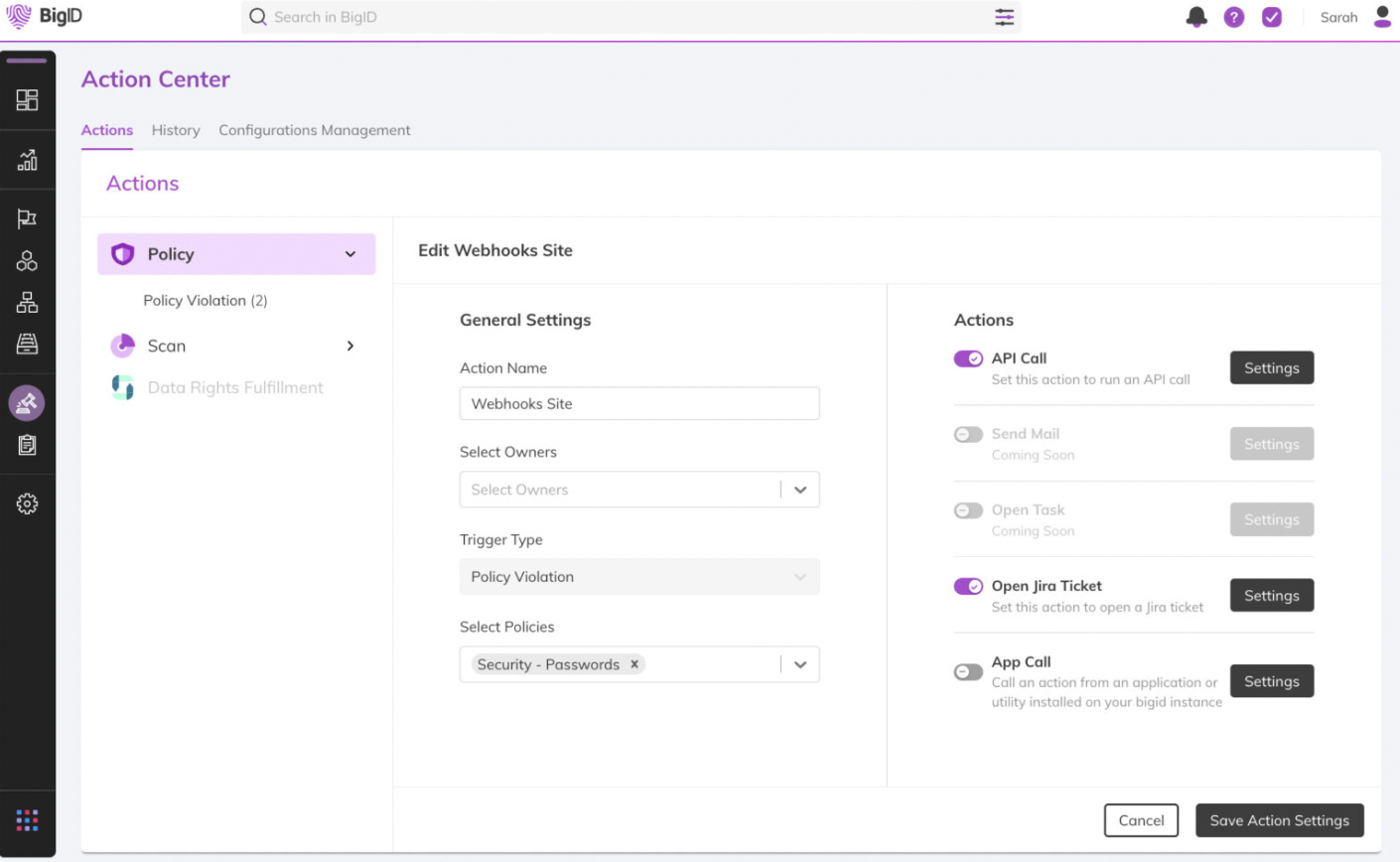Viewport: 1400px width, 862px height.
Task: Disable the API Call toggle
Action: [x=968, y=359]
